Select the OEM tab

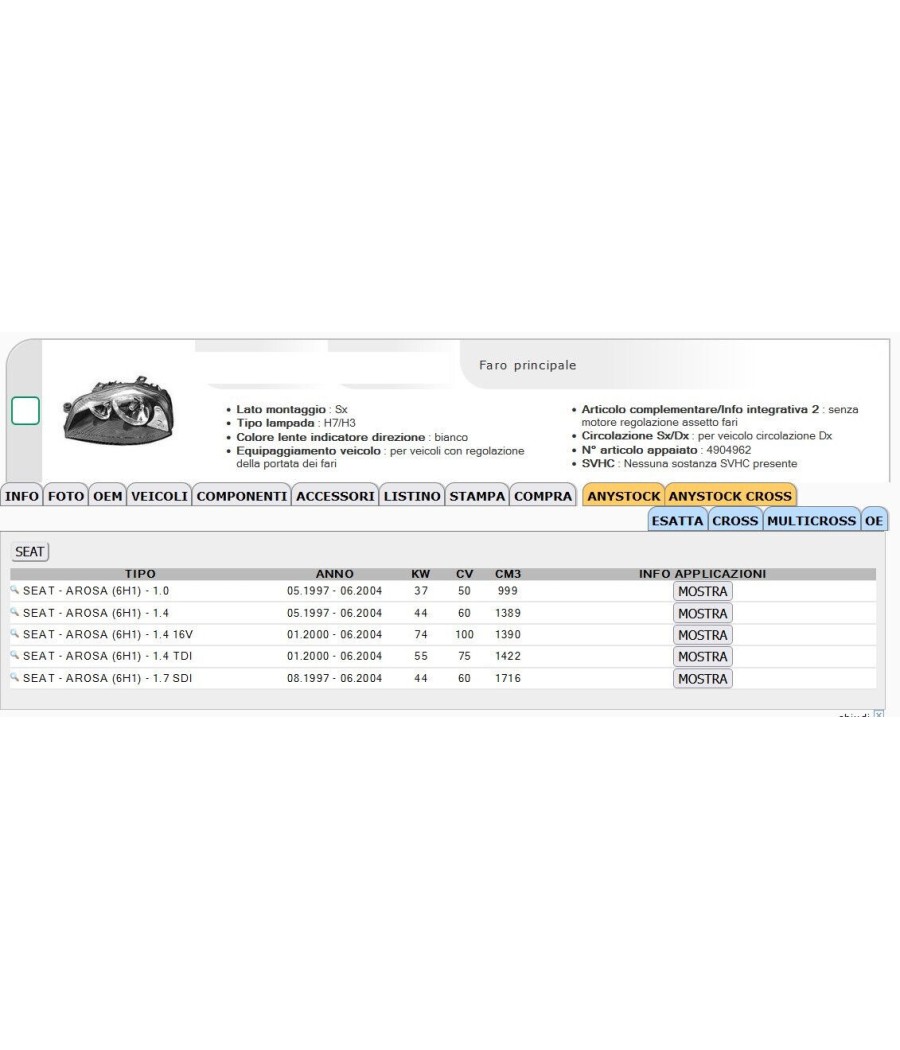click(107, 496)
